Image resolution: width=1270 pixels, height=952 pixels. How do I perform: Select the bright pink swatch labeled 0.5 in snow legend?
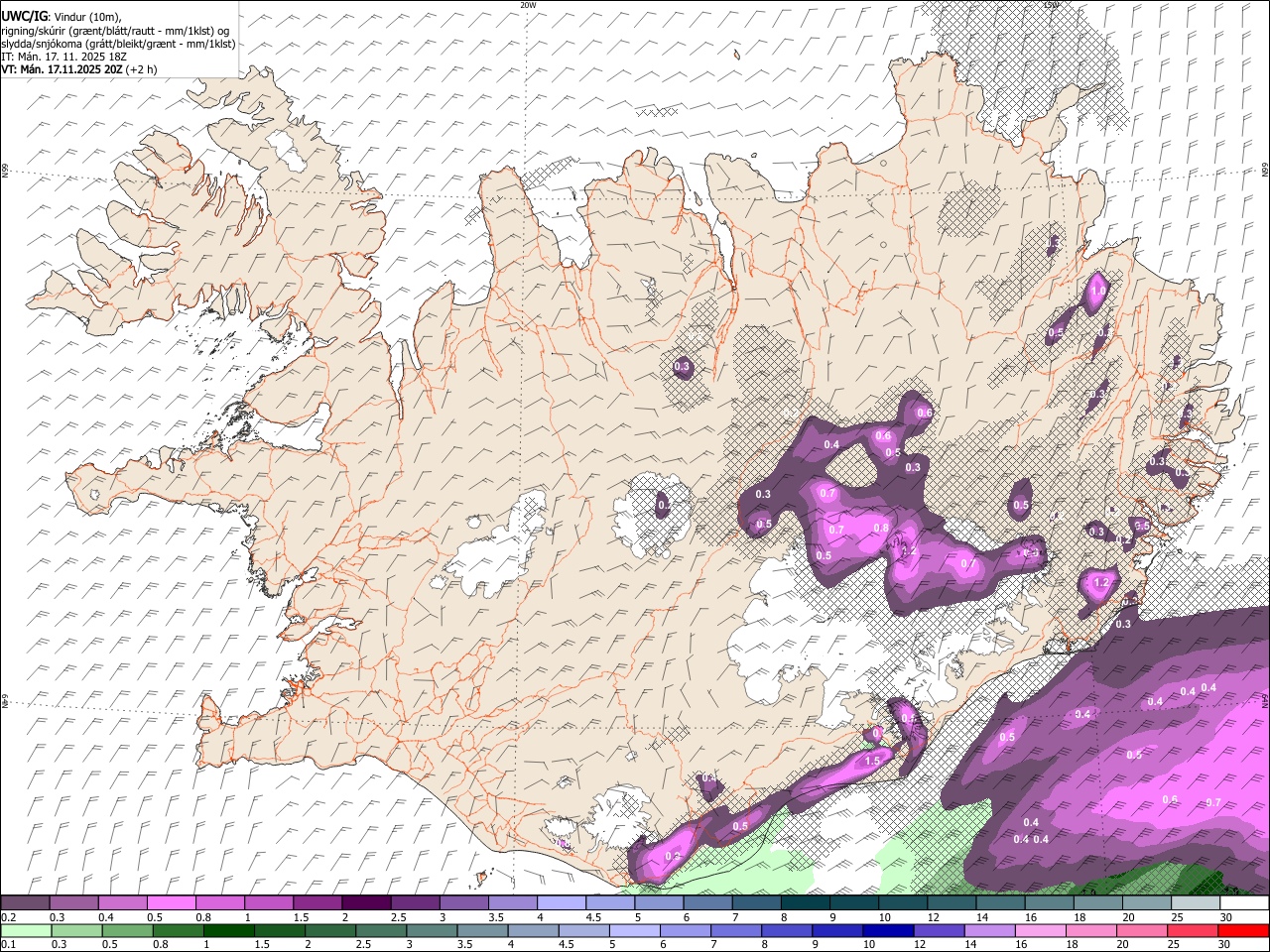coord(171,902)
